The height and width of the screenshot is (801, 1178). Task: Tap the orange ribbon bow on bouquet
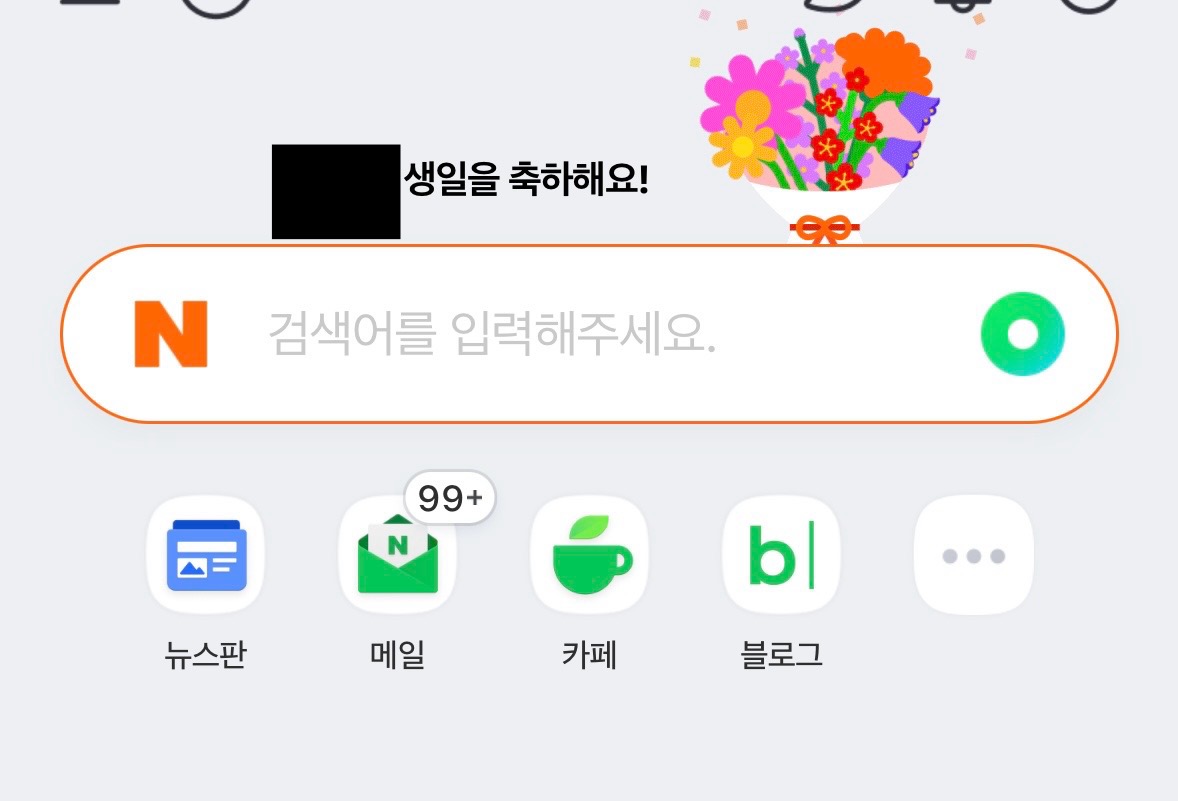pos(824,231)
